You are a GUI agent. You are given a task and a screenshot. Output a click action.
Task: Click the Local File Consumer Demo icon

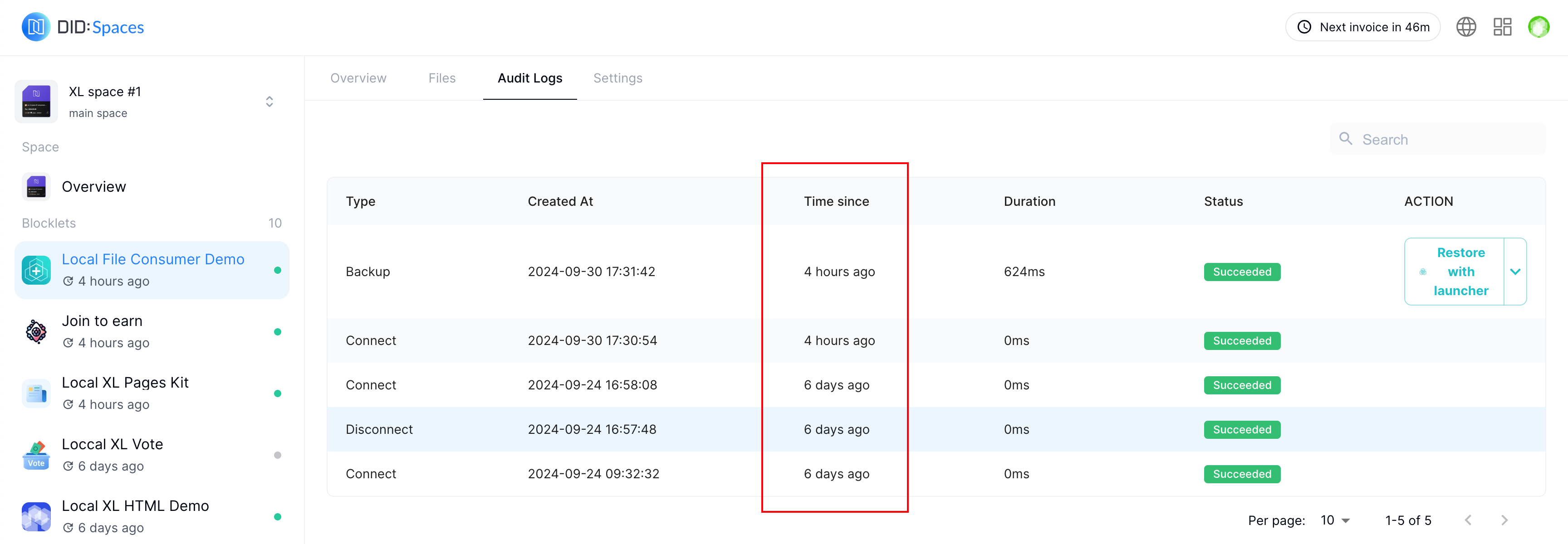[36, 270]
